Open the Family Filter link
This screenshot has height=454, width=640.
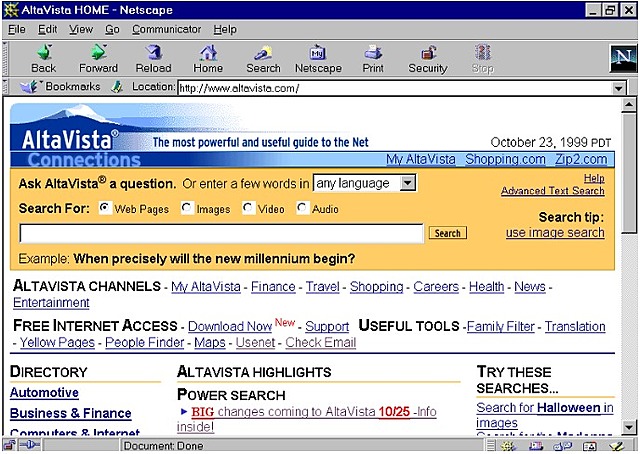click(x=501, y=326)
